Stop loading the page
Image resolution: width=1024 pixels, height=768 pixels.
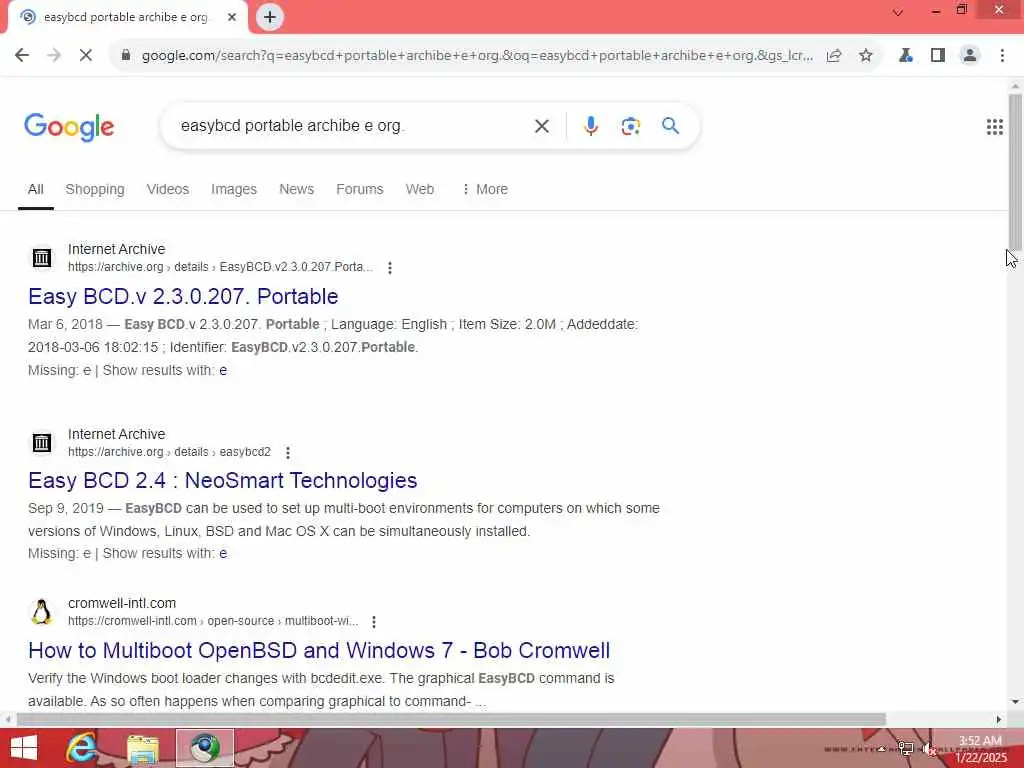[x=86, y=56]
